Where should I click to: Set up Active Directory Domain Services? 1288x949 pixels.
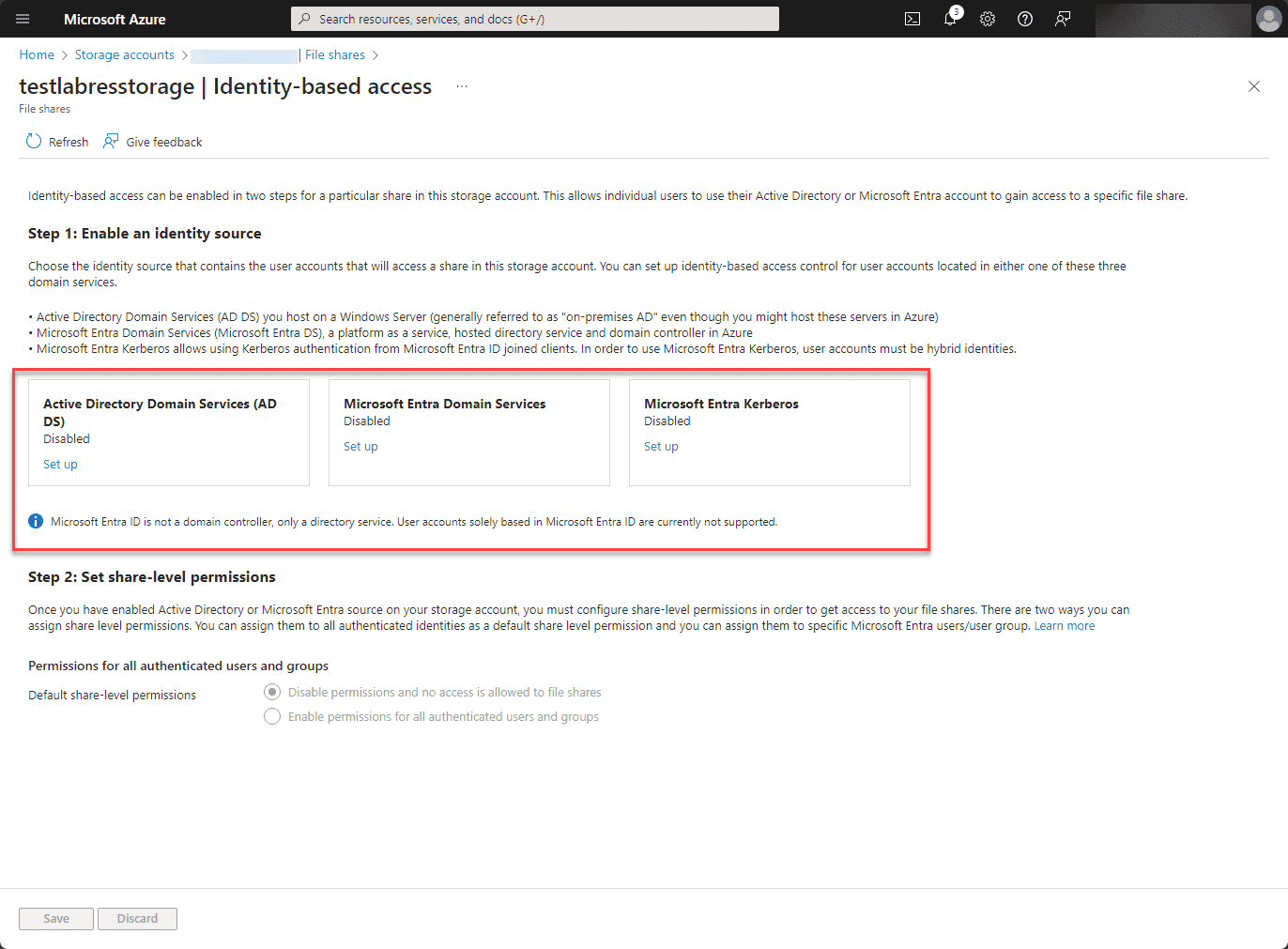(60, 465)
